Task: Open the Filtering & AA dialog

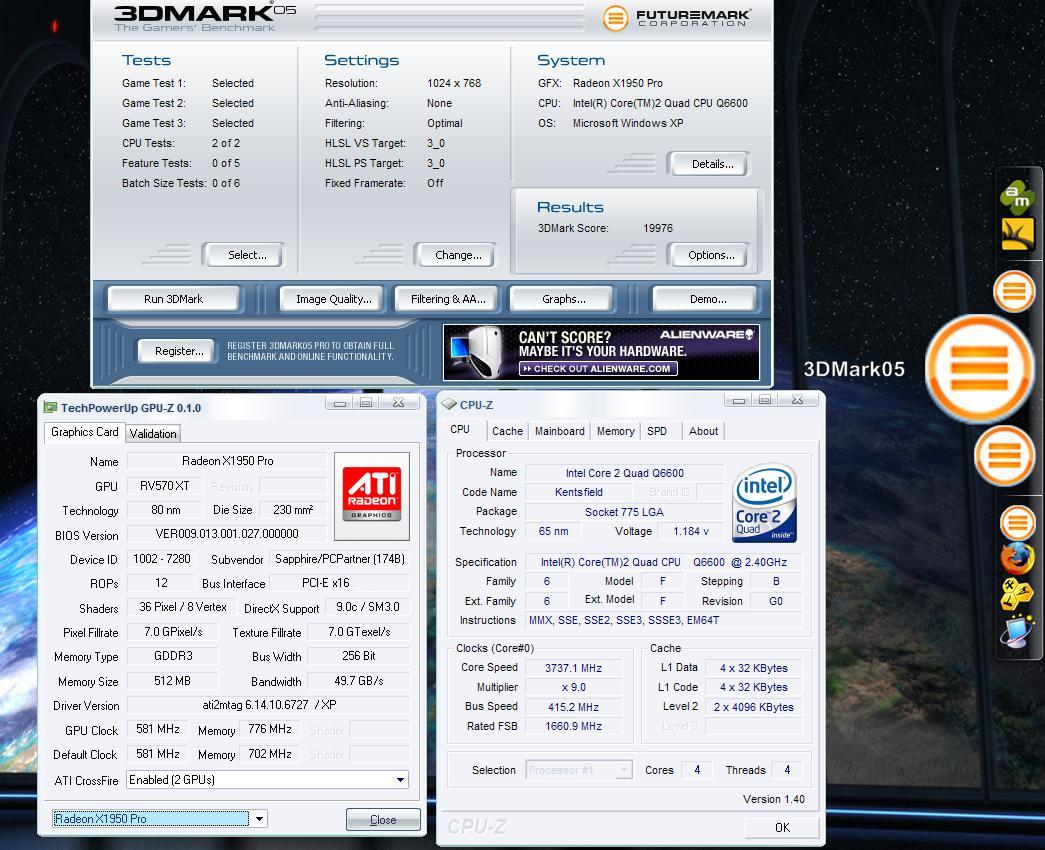Action: coord(448,299)
